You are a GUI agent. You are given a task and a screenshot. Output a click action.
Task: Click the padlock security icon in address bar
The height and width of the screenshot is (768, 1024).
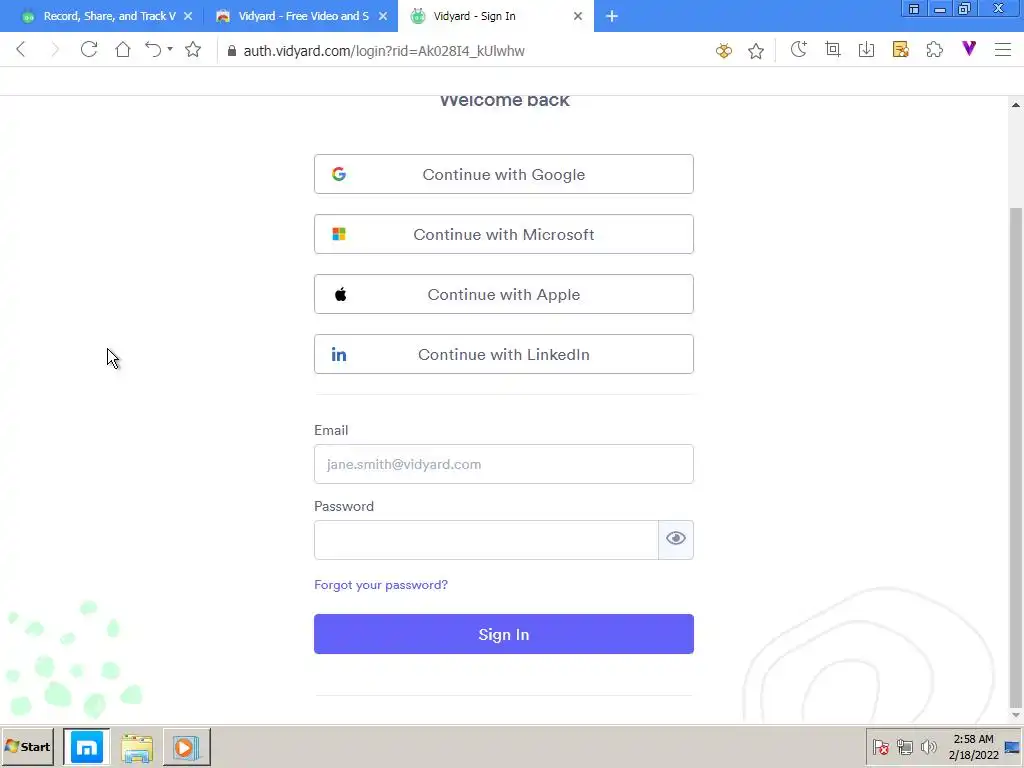click(231, 51)
